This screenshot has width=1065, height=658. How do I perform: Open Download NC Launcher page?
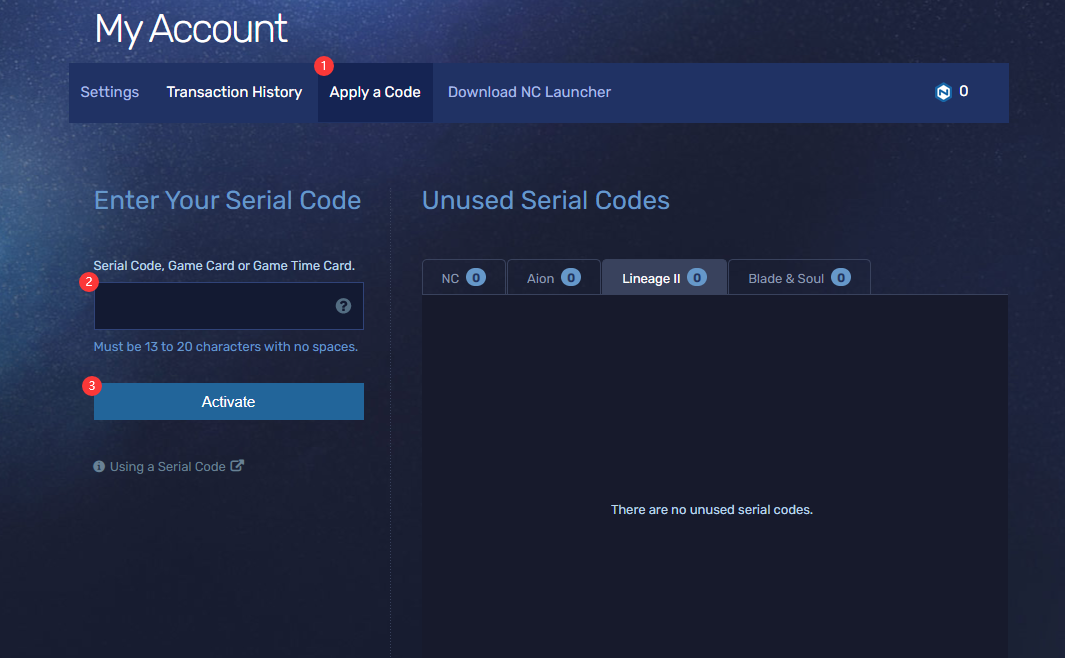tap(529, 92)
